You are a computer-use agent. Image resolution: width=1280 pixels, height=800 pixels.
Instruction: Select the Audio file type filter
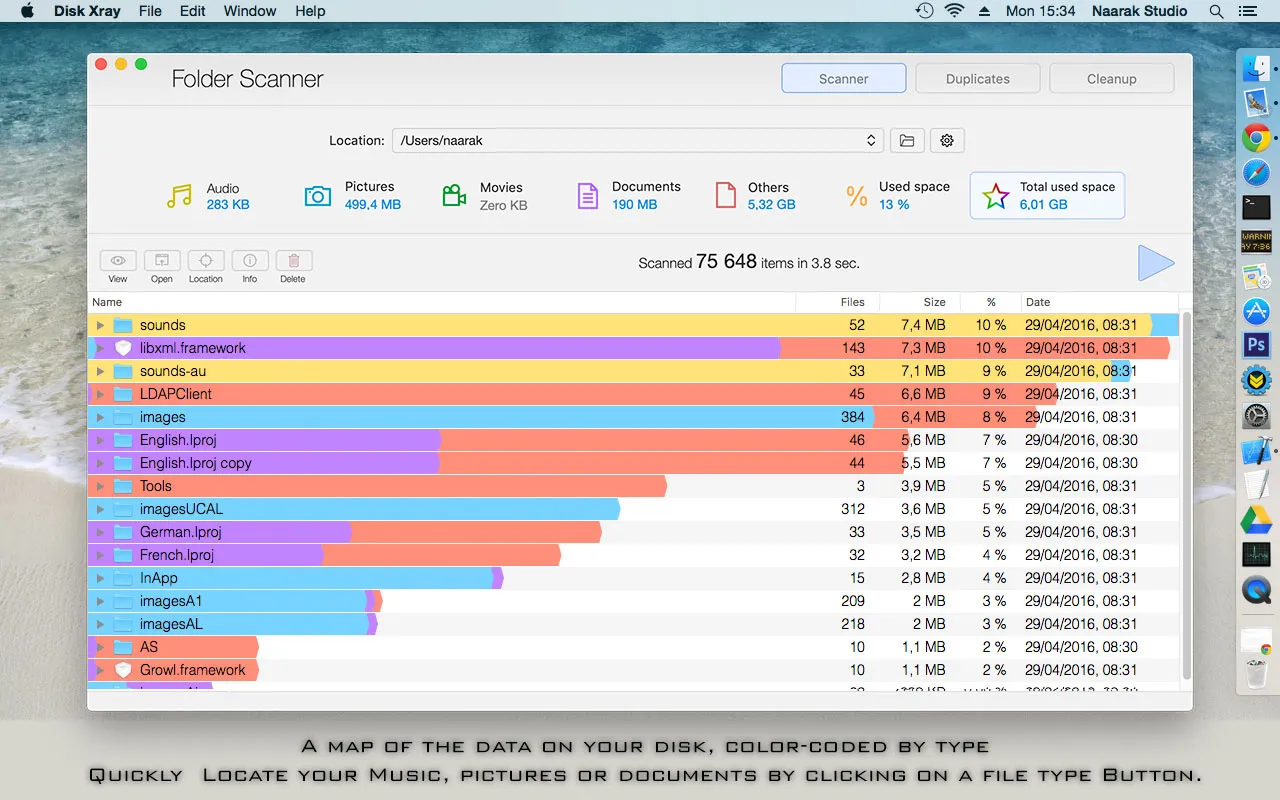pyautogui.click(x=178, y=195)
